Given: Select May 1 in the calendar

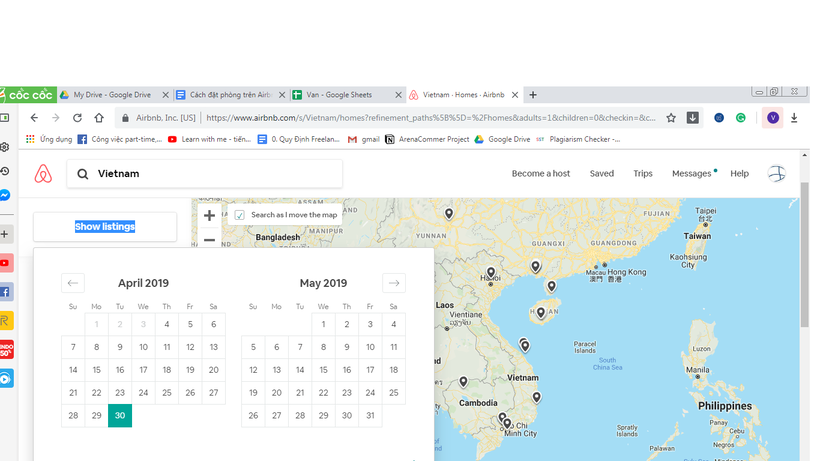Looking at the screenshot, I should click(x=323, y=324).
